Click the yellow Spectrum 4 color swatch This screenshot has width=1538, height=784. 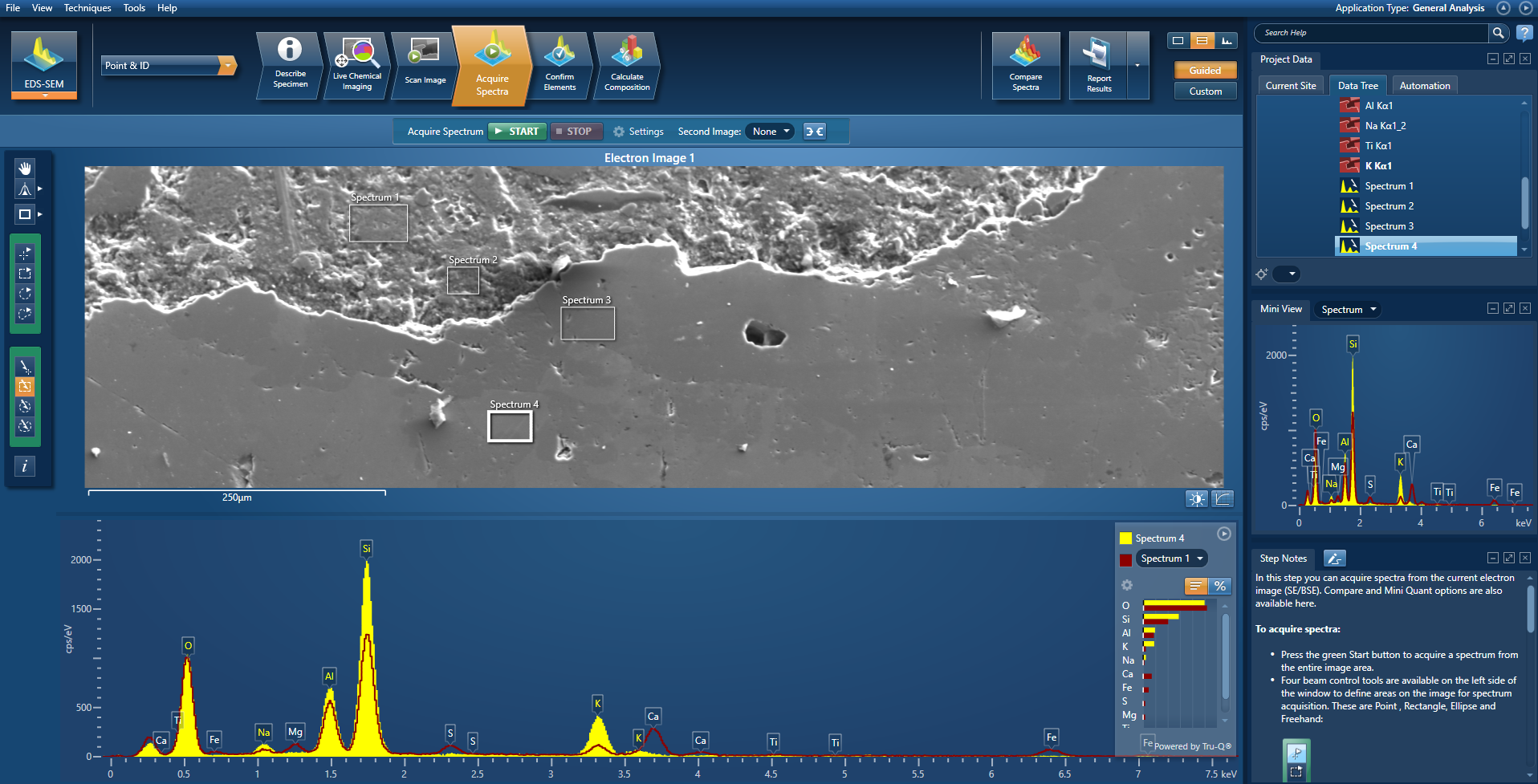coord(1125,538)
